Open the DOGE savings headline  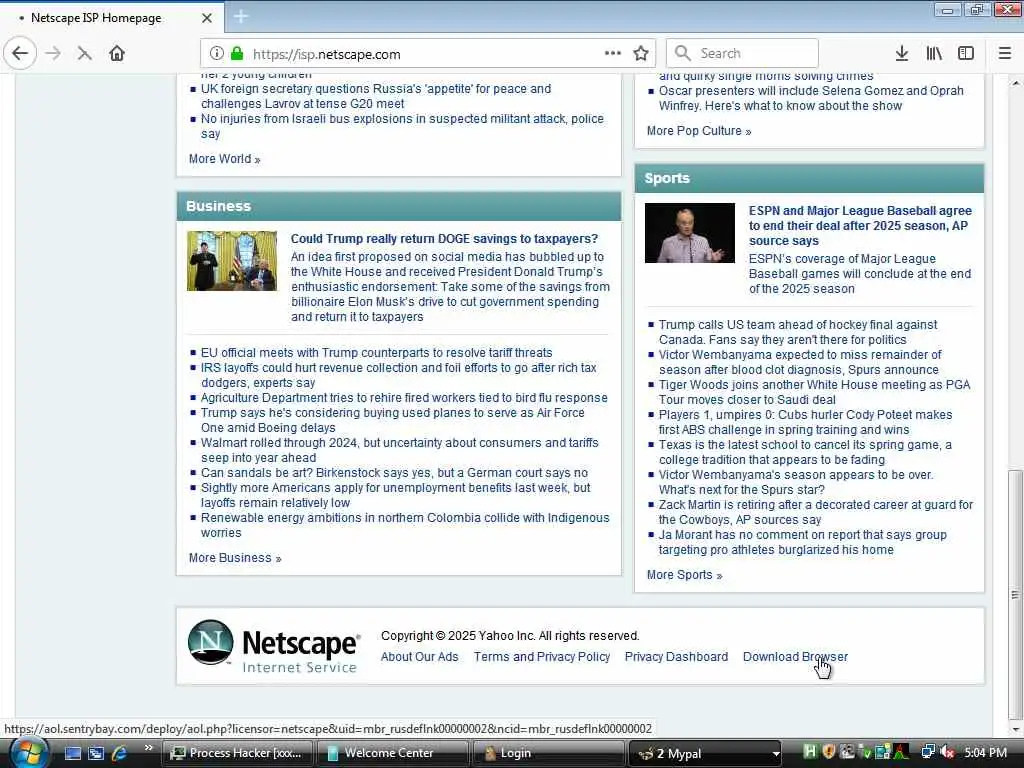point(444,239)
